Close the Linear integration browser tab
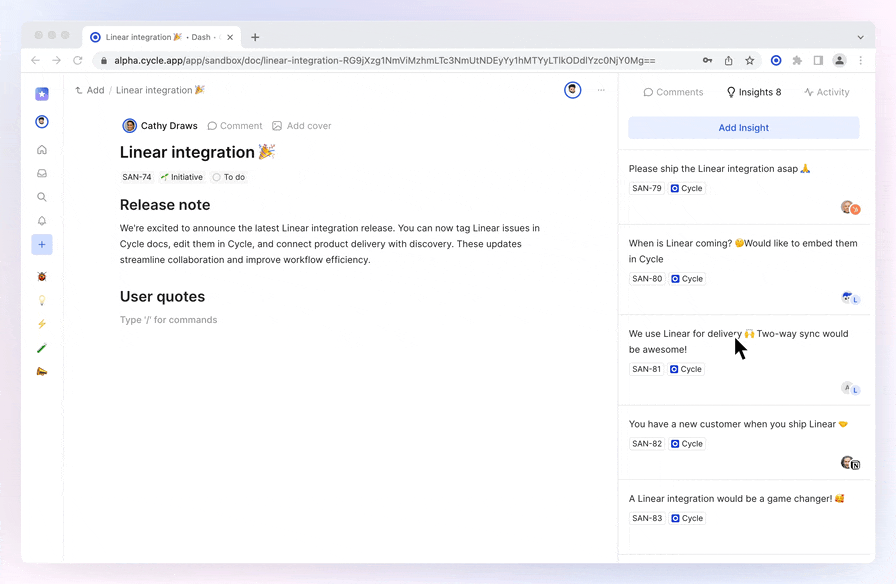The width and height of the screenshot is (896, 584). pos(230,37)
